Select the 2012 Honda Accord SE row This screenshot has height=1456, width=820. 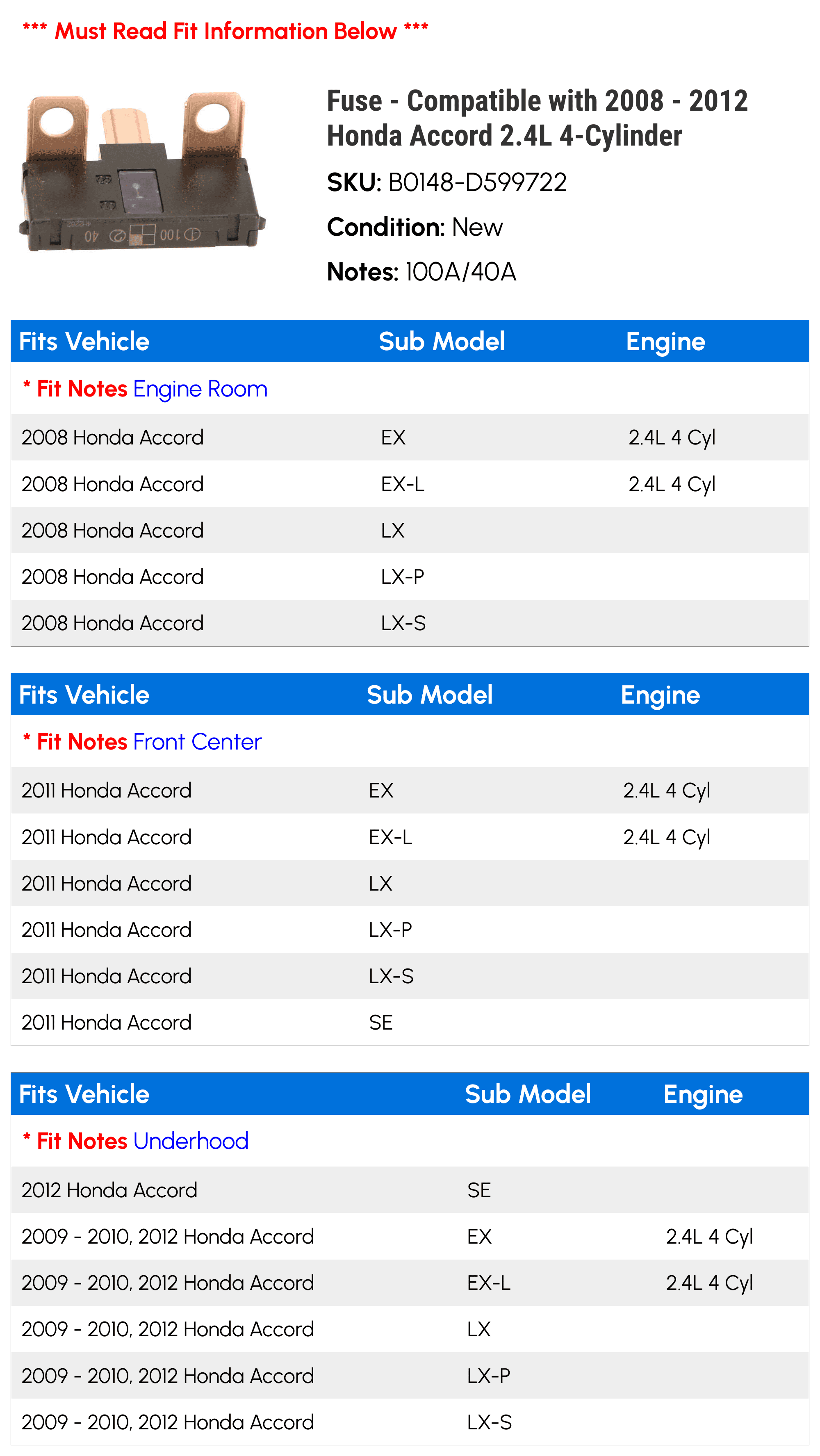coord(410,1190)
